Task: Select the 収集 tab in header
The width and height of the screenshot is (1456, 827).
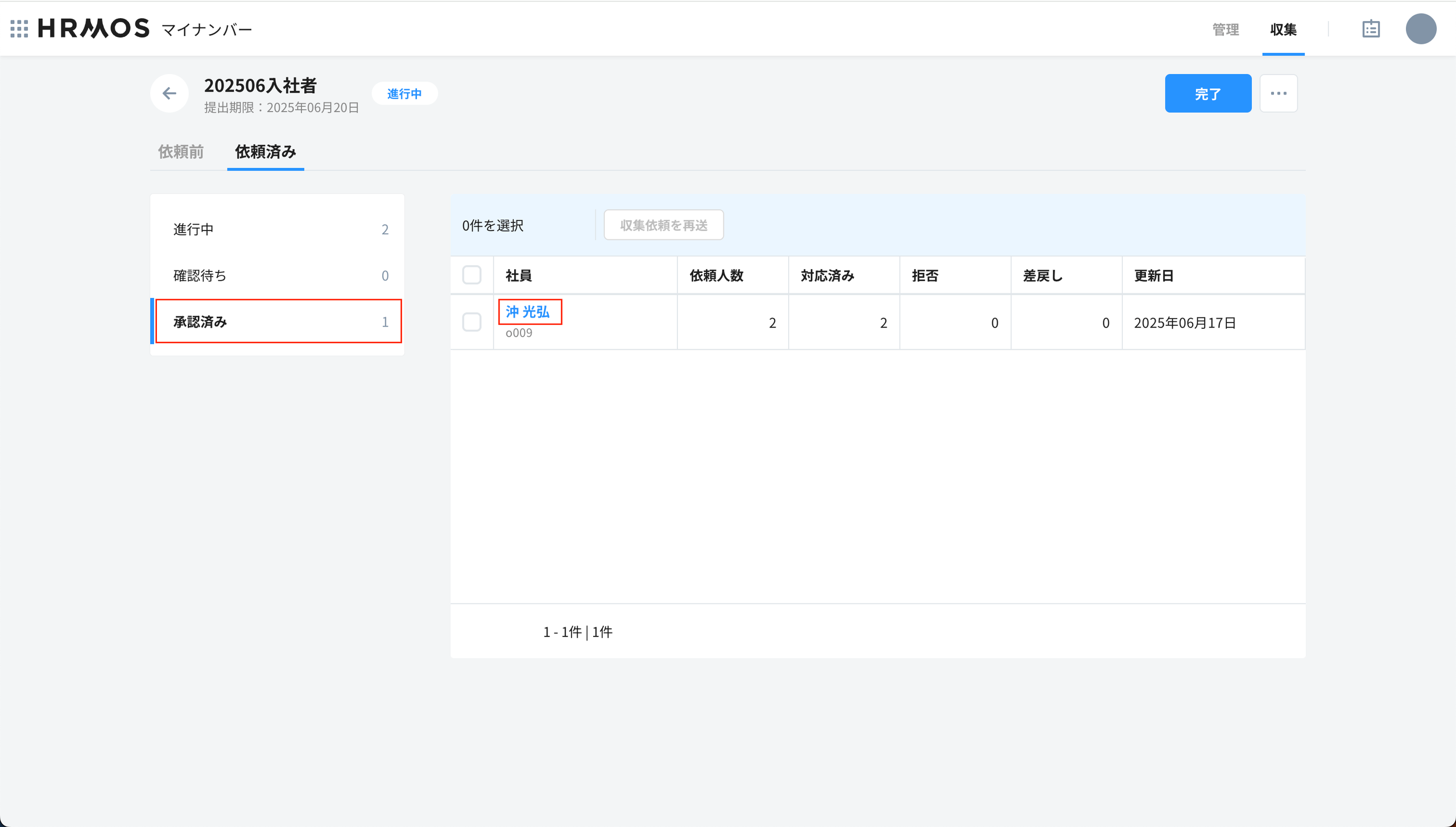Action: coord(1283,30)
